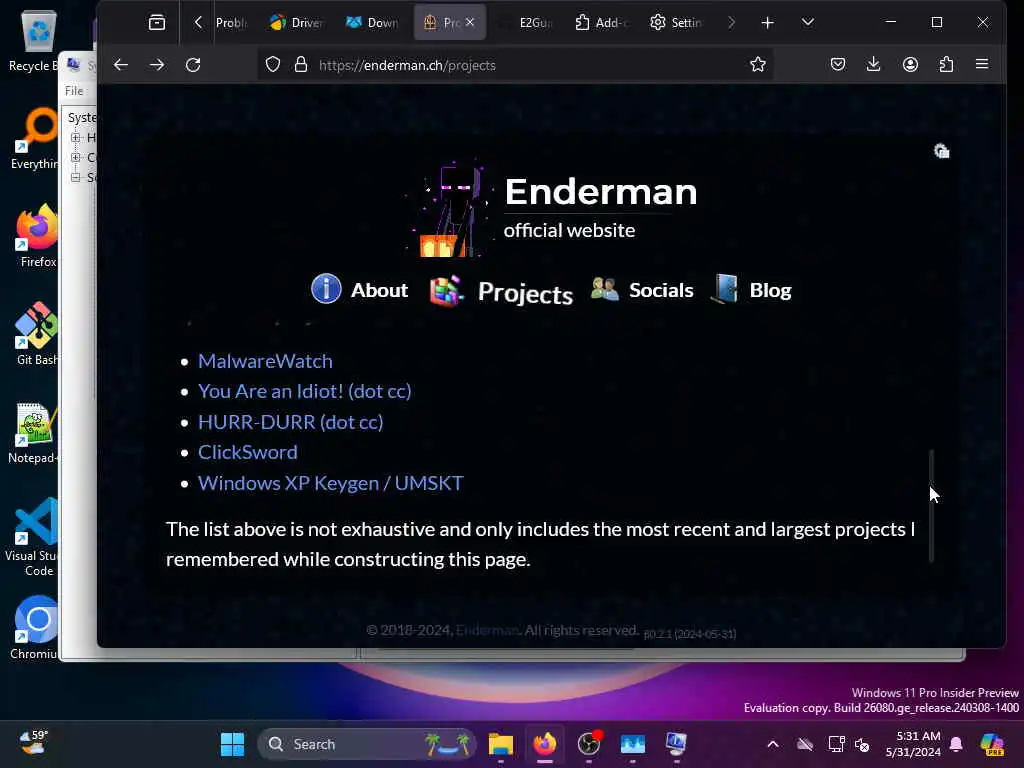Open Firefox desktop shortcut
Image resolution: width=1024 pixels, height=768 pixels.
[37, 236]
